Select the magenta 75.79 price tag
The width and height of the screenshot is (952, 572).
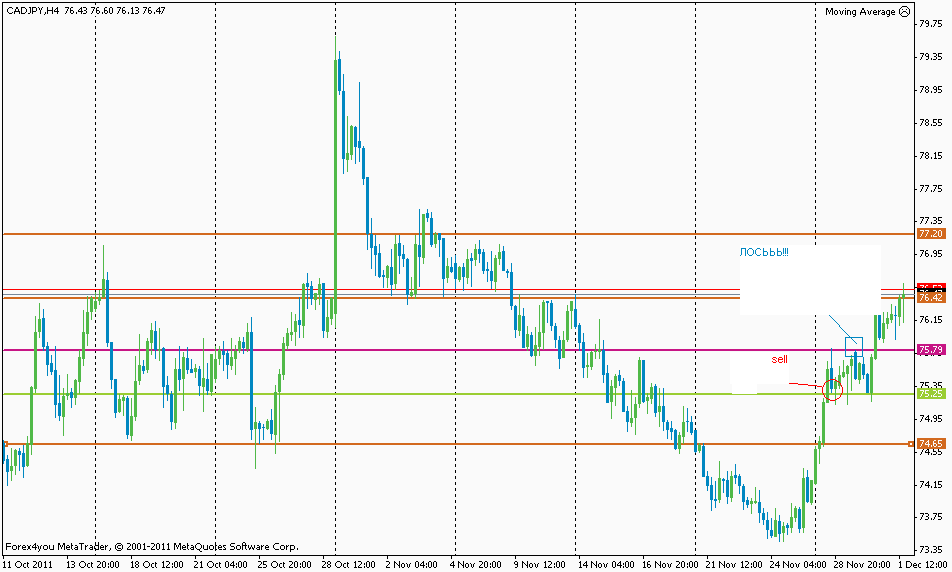pos(931,350)
